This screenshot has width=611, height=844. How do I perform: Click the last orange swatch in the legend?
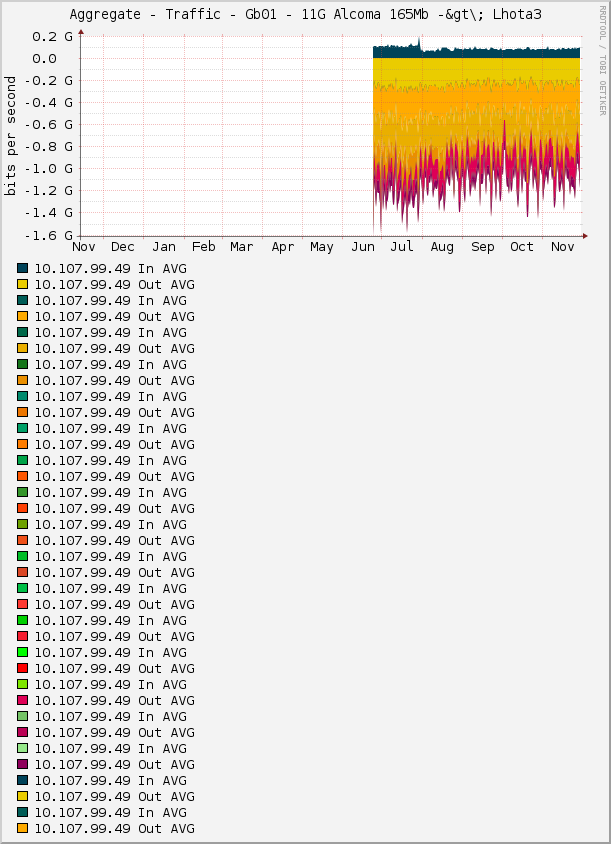(23, 828)
